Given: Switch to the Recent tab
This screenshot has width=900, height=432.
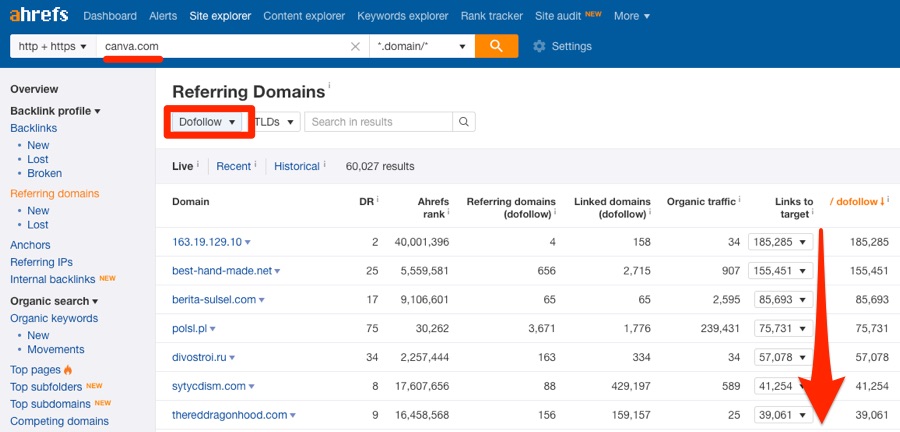Looking at the screenshot, I should point(233,166).
